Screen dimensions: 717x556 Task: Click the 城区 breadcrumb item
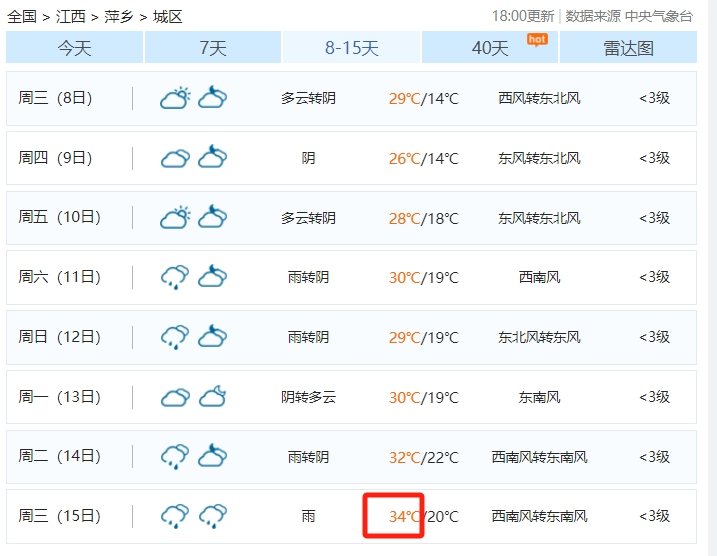tap(167, 17)
